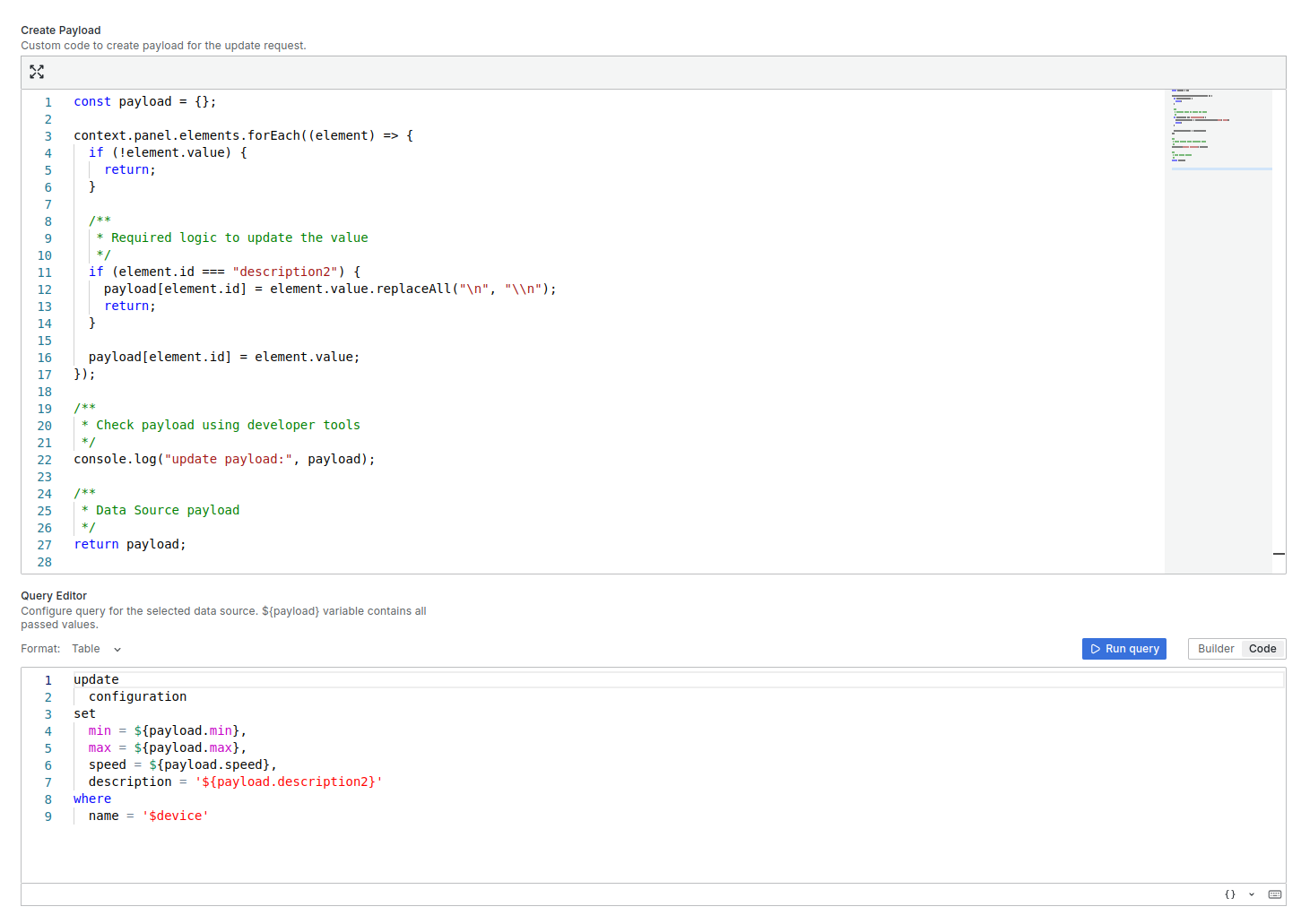Image resolution: width=1301 pixels, height=924 pixels.
Task: Click the $device string in where clause
Action: (x=175, y=816)
